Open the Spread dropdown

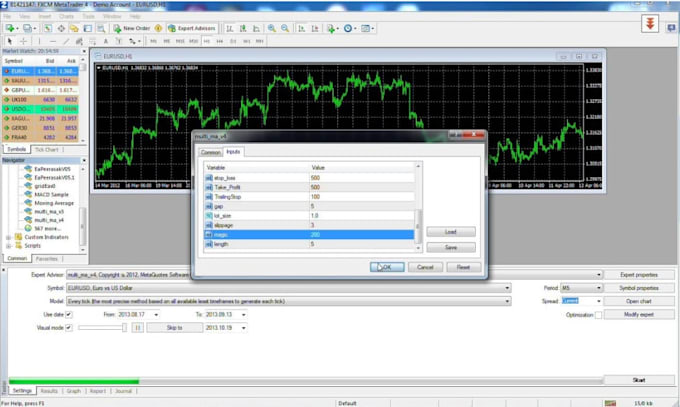point(599,301)
